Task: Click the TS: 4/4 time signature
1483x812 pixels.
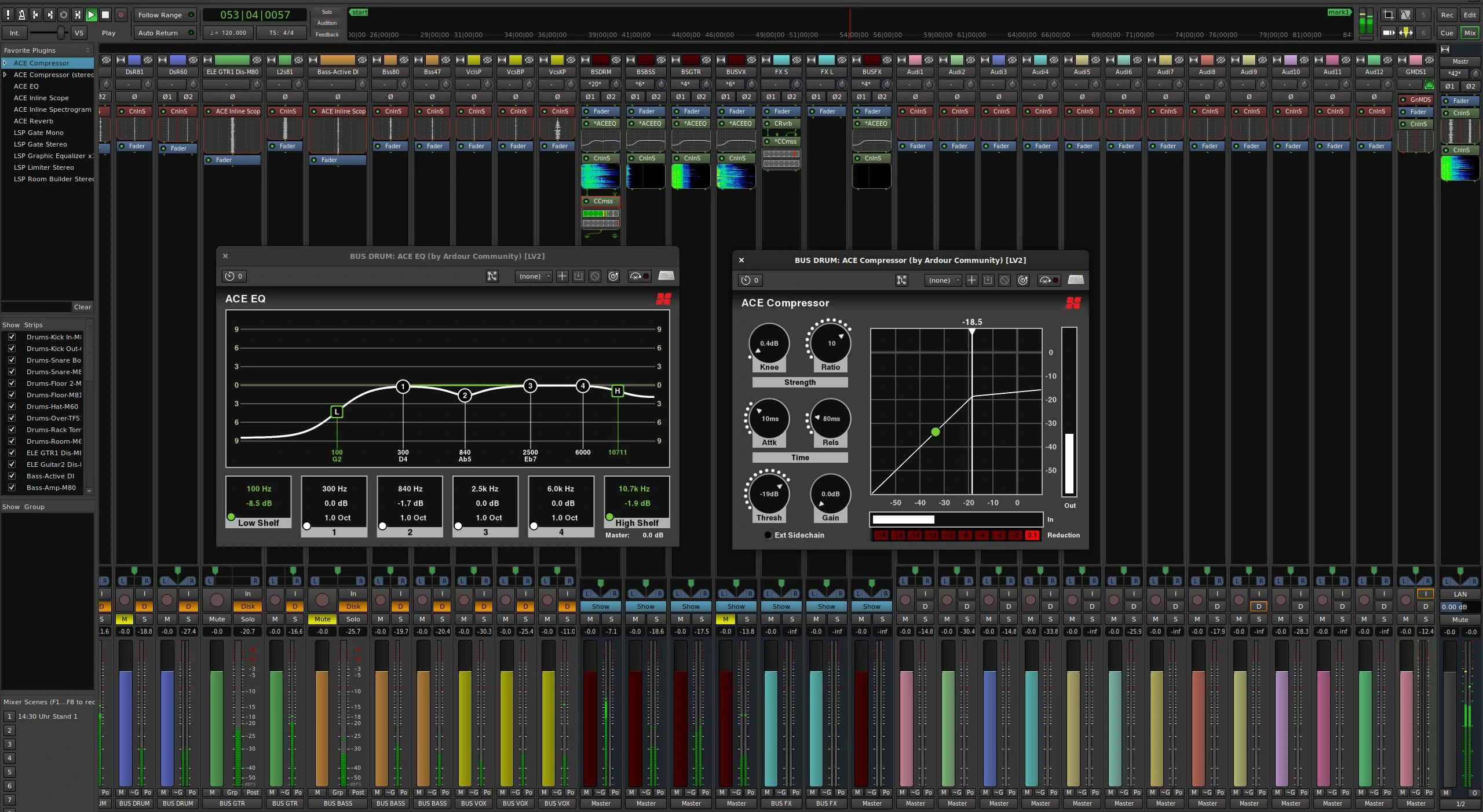Action: 281,32
